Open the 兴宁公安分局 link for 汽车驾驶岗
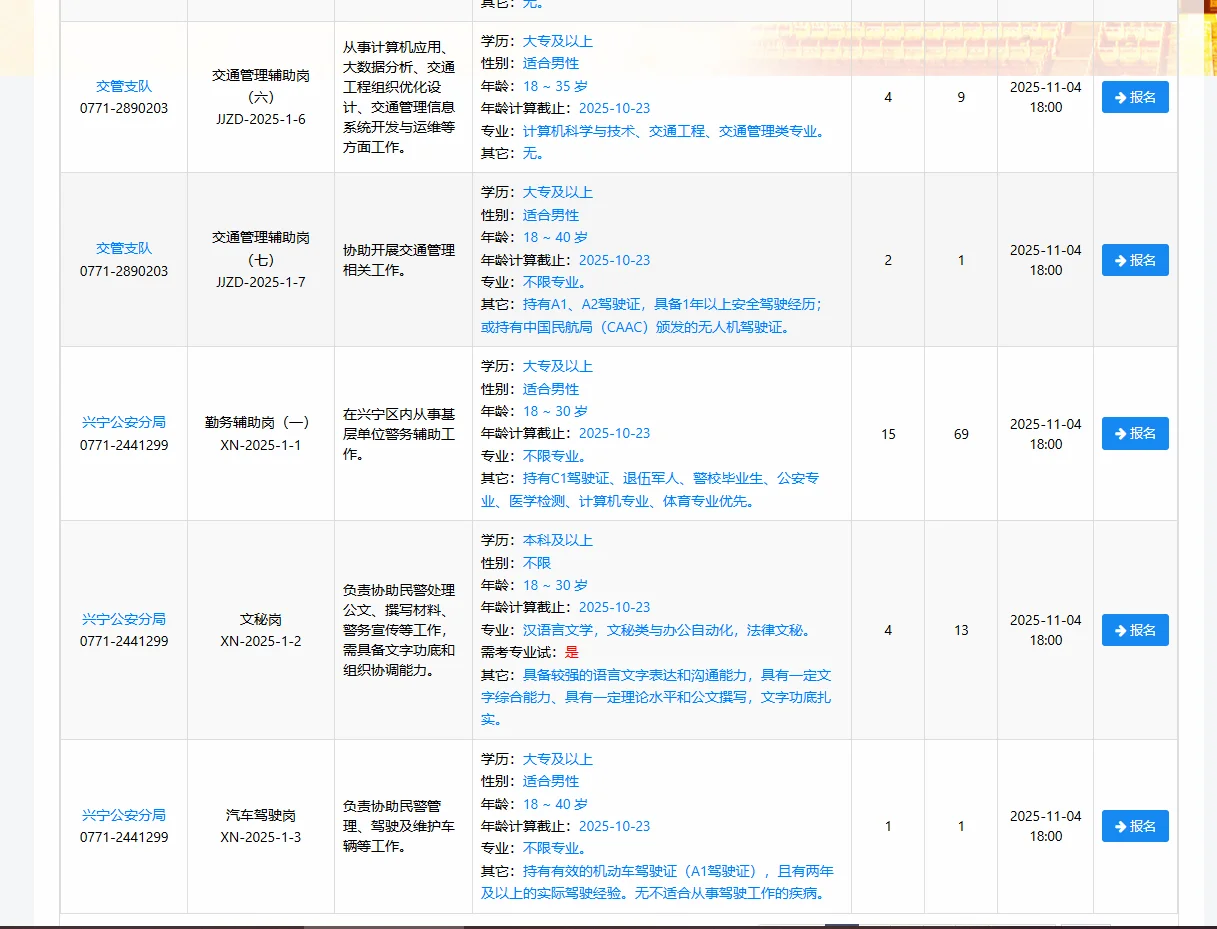 pos(123,815)
